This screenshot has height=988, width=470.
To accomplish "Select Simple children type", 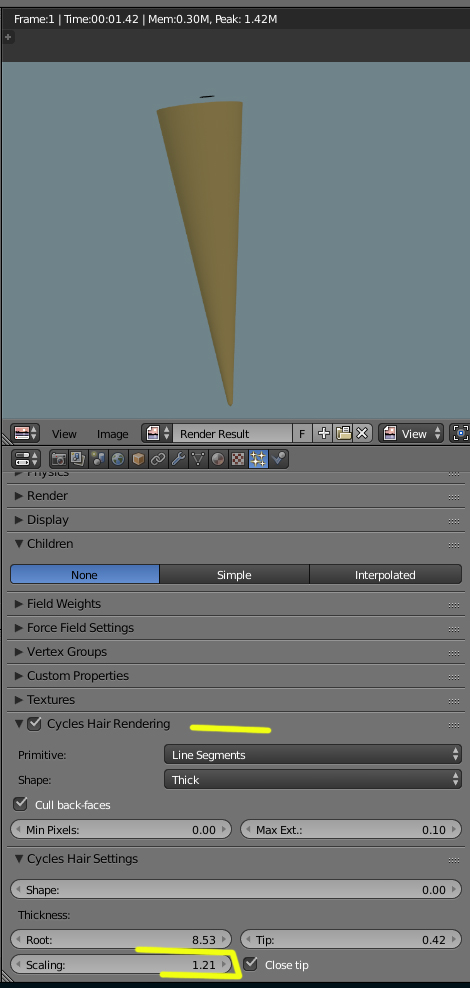I will [234, 575].
